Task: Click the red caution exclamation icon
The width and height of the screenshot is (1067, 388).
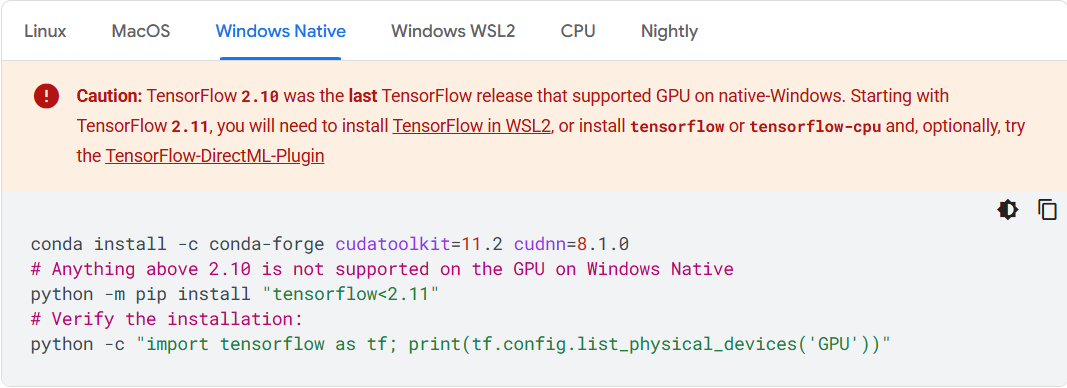Action: (x=46, y=97)
